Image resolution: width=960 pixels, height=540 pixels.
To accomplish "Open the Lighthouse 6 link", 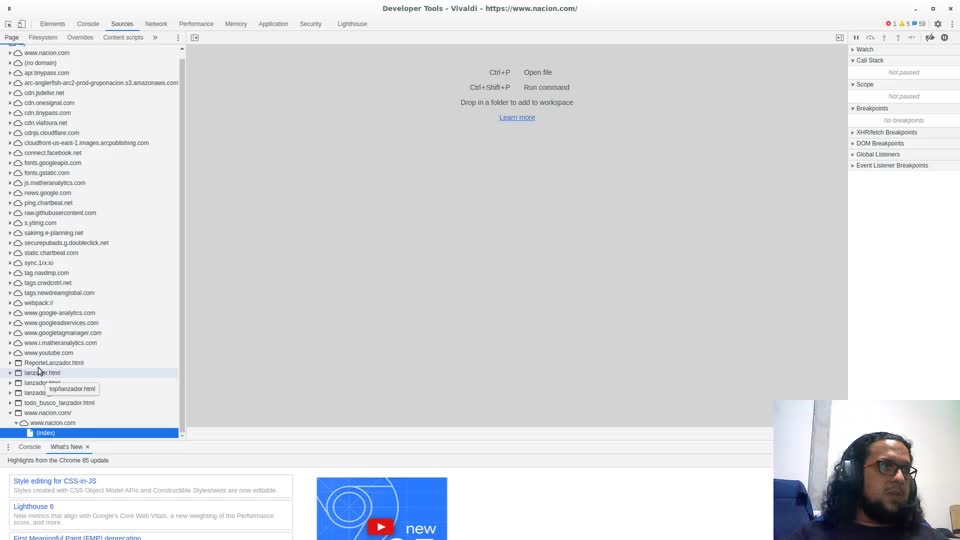I will coord(34,507).
